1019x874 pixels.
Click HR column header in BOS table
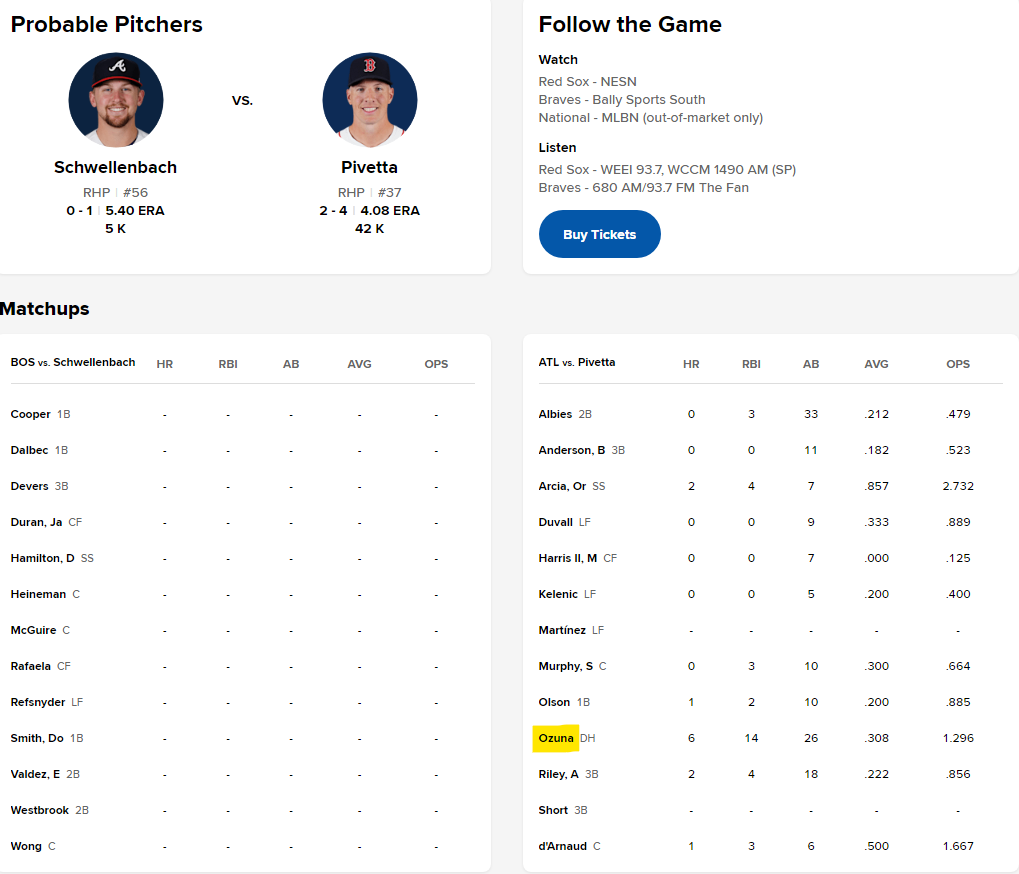[164, 364]
